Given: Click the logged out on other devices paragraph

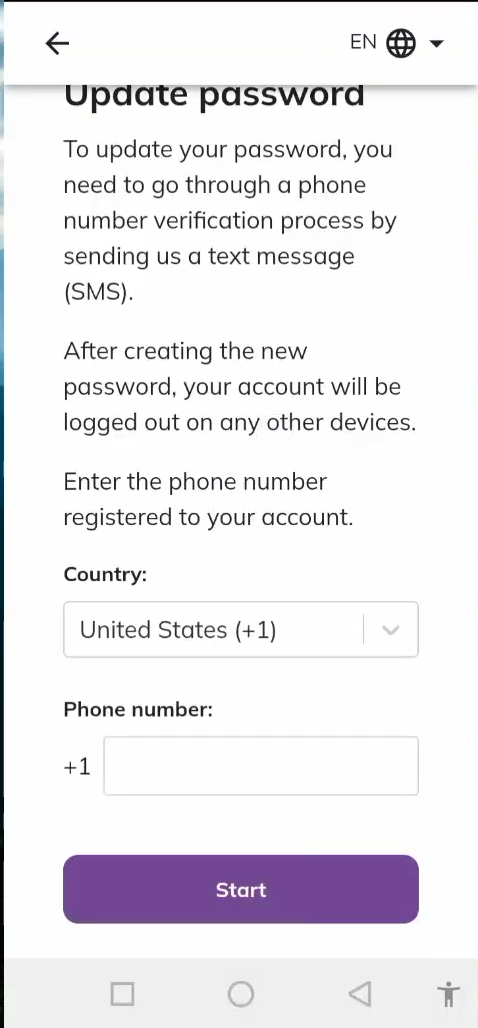Looking at the screenshot, I should (240, 387).
